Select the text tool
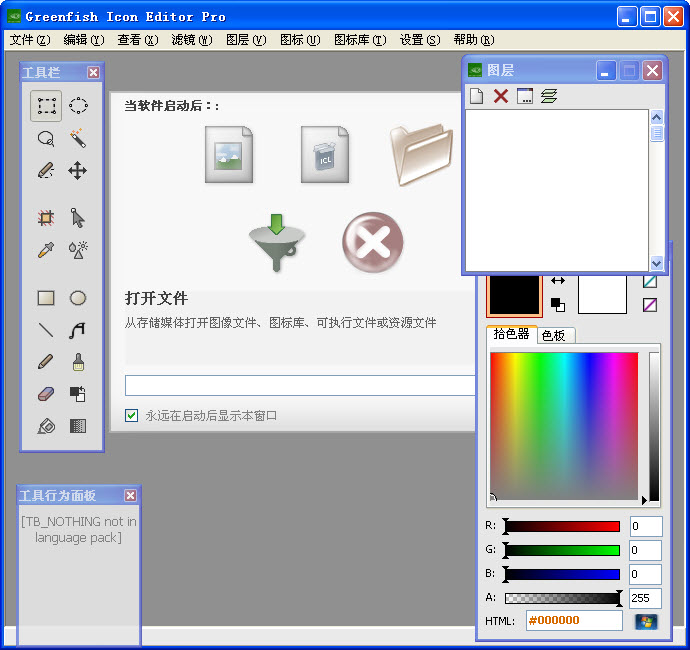This screenshot has height=650, width=690. click(78, 330)
